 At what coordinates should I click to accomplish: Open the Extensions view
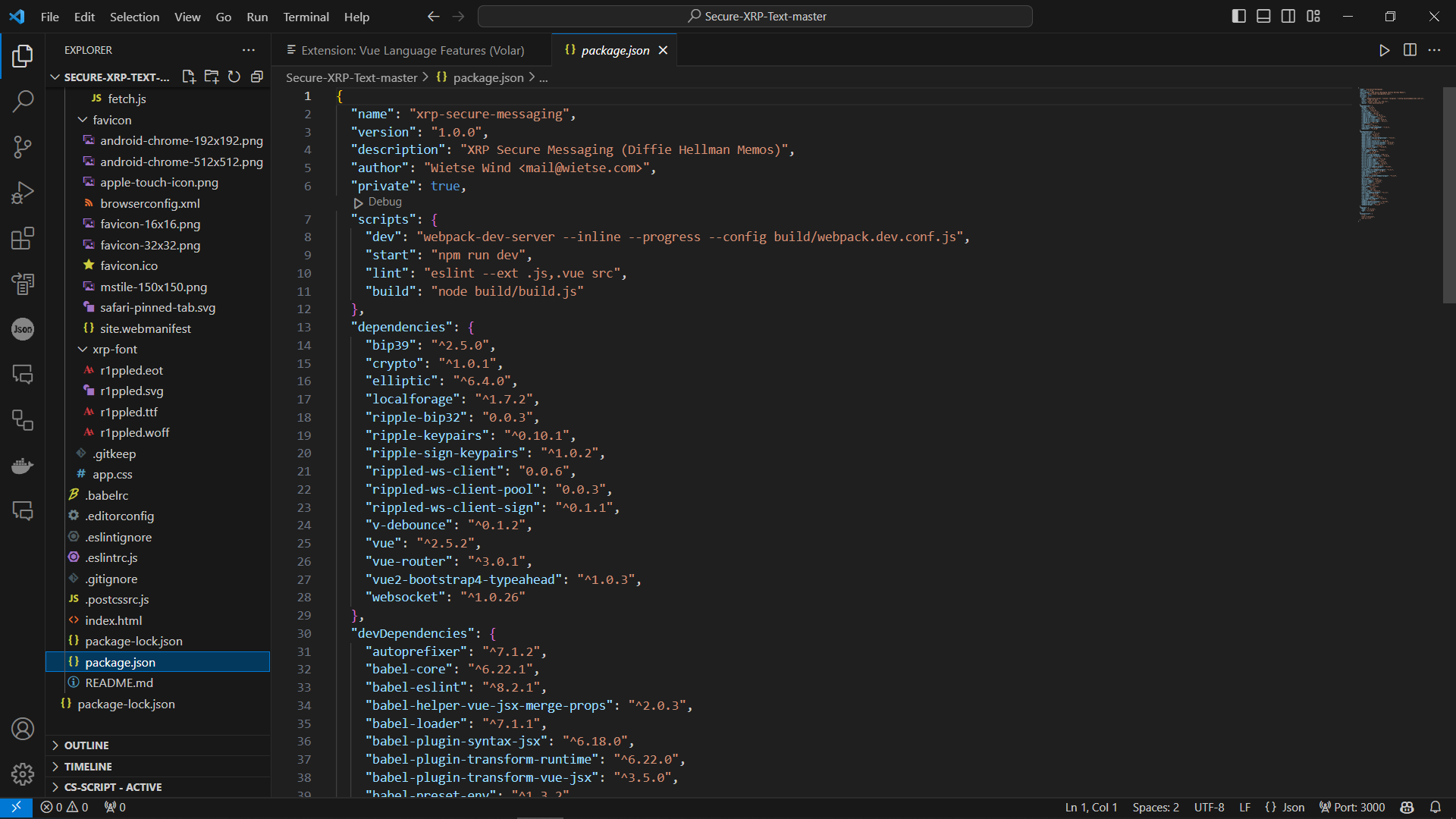(23, 238)
